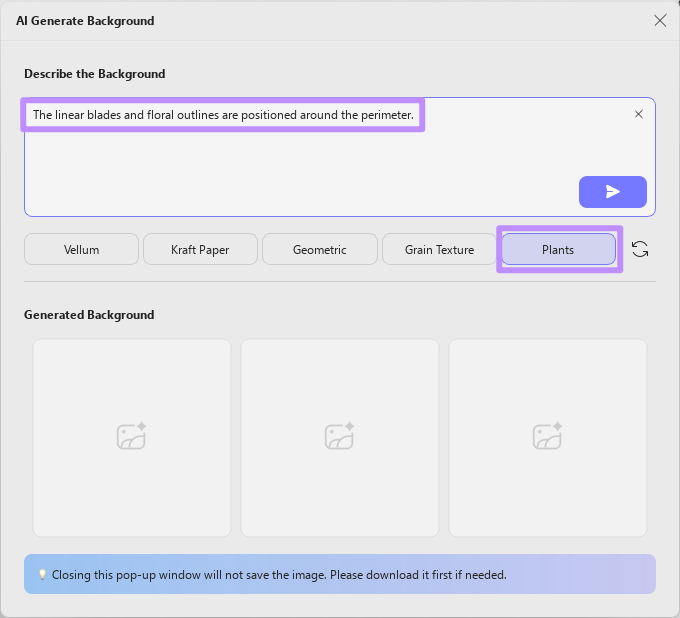Screen dimensions: 680x618
Task: Clear the description text field
Action: (638, 114)
